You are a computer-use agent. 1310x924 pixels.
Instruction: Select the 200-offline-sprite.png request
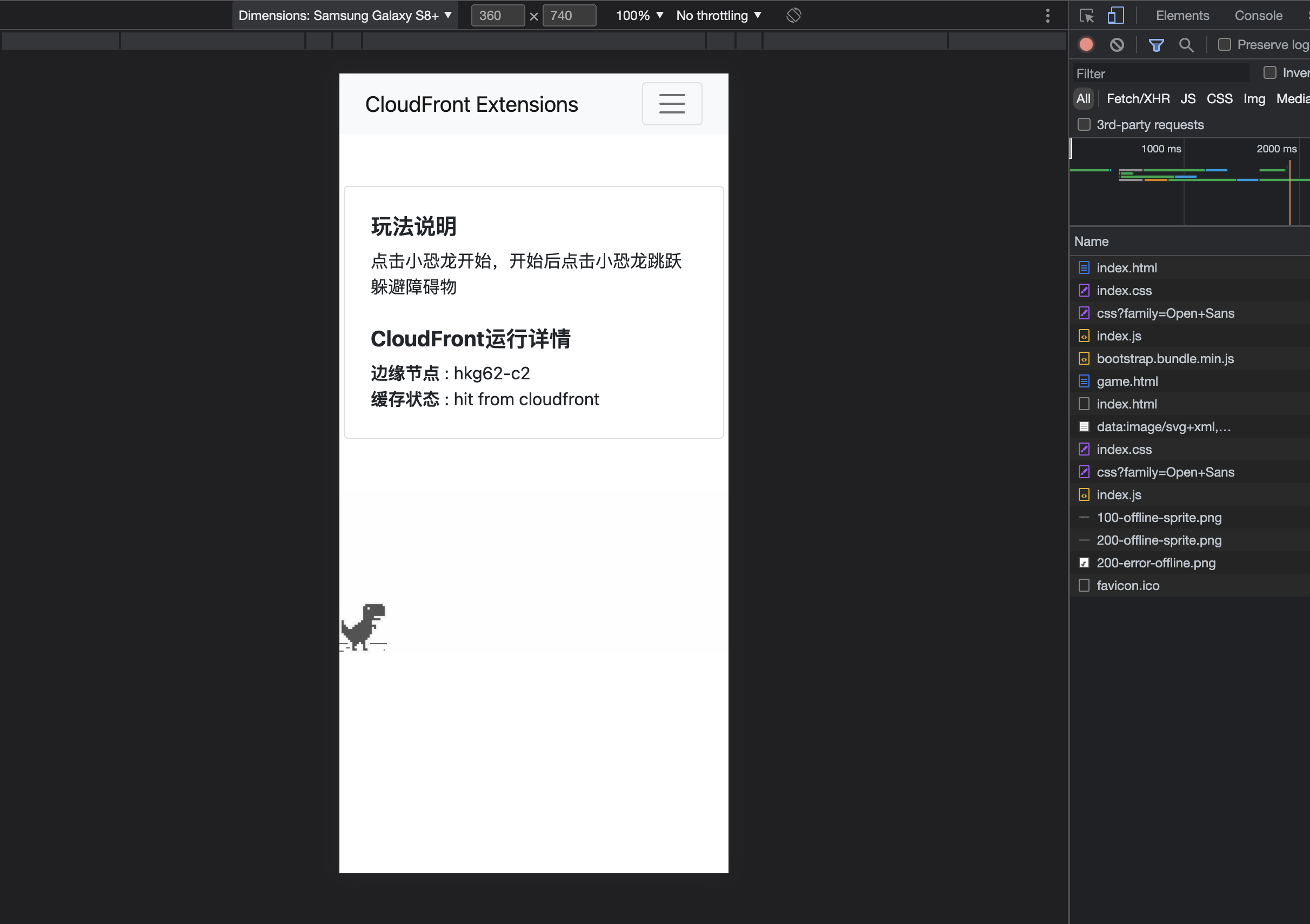pos(1190,540)
